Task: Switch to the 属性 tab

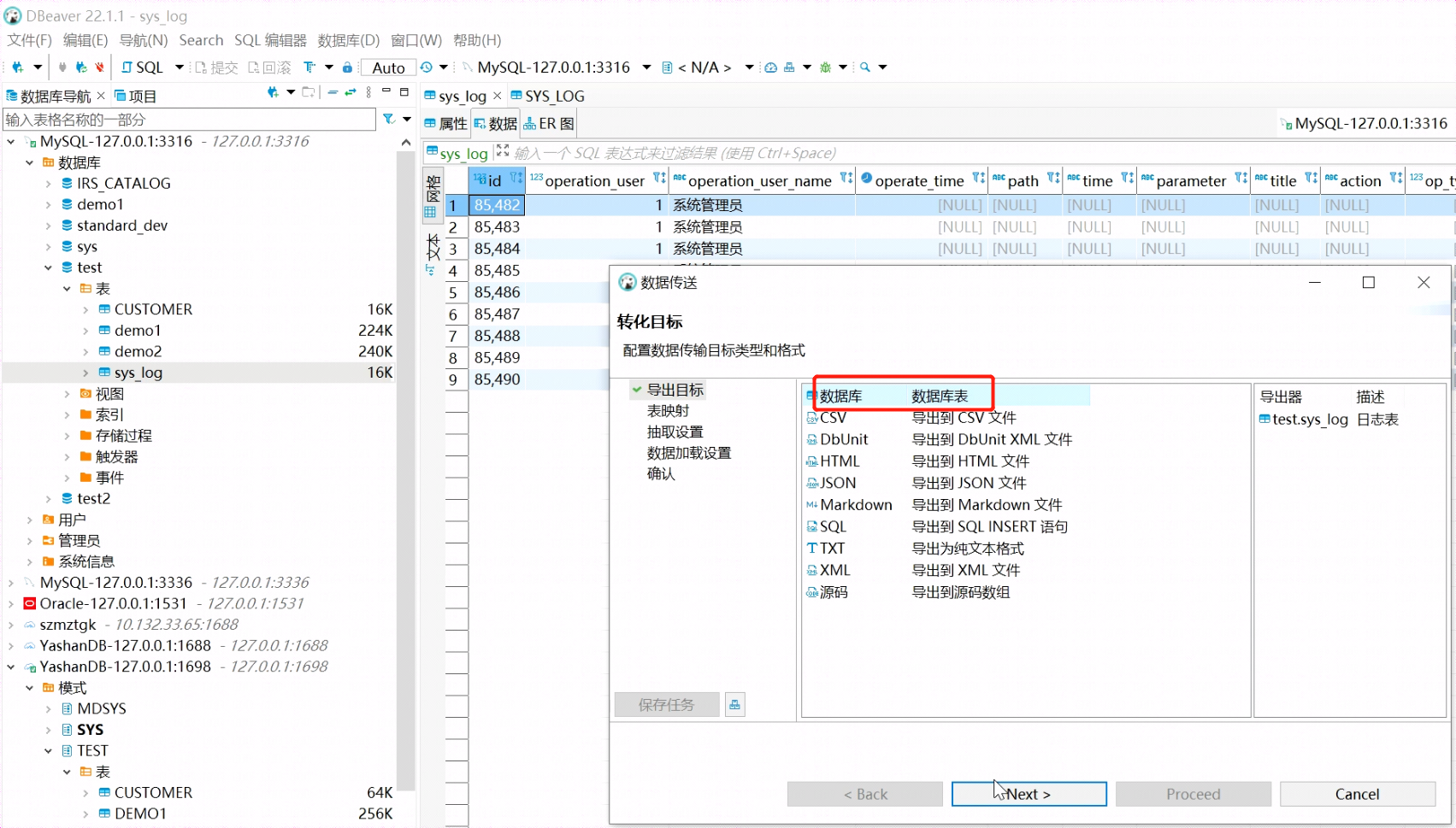Action: click(x=445, y=124)
